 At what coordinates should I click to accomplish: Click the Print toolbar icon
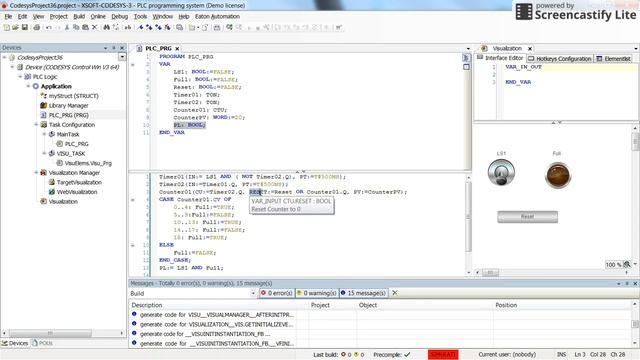coord(37,27)
